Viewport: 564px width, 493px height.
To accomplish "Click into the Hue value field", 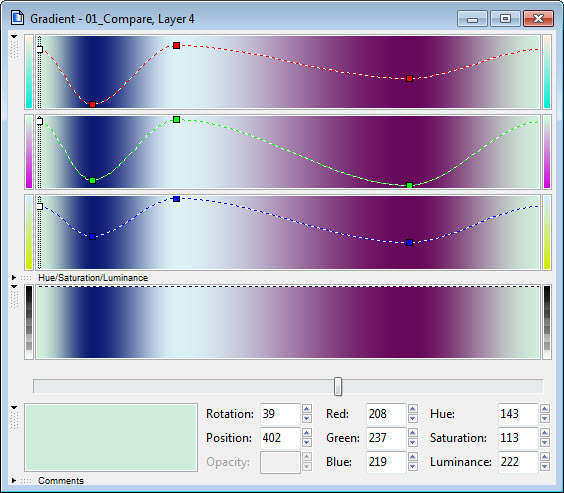I will (x=518, y=414).
